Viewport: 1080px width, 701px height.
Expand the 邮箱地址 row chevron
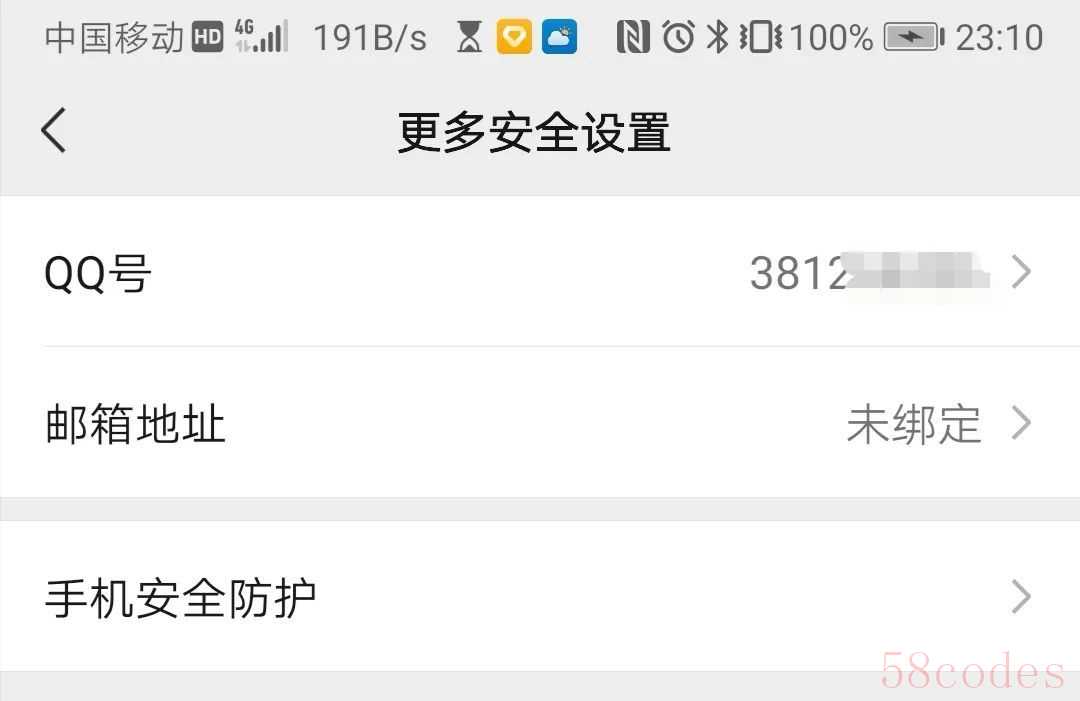1021,423
